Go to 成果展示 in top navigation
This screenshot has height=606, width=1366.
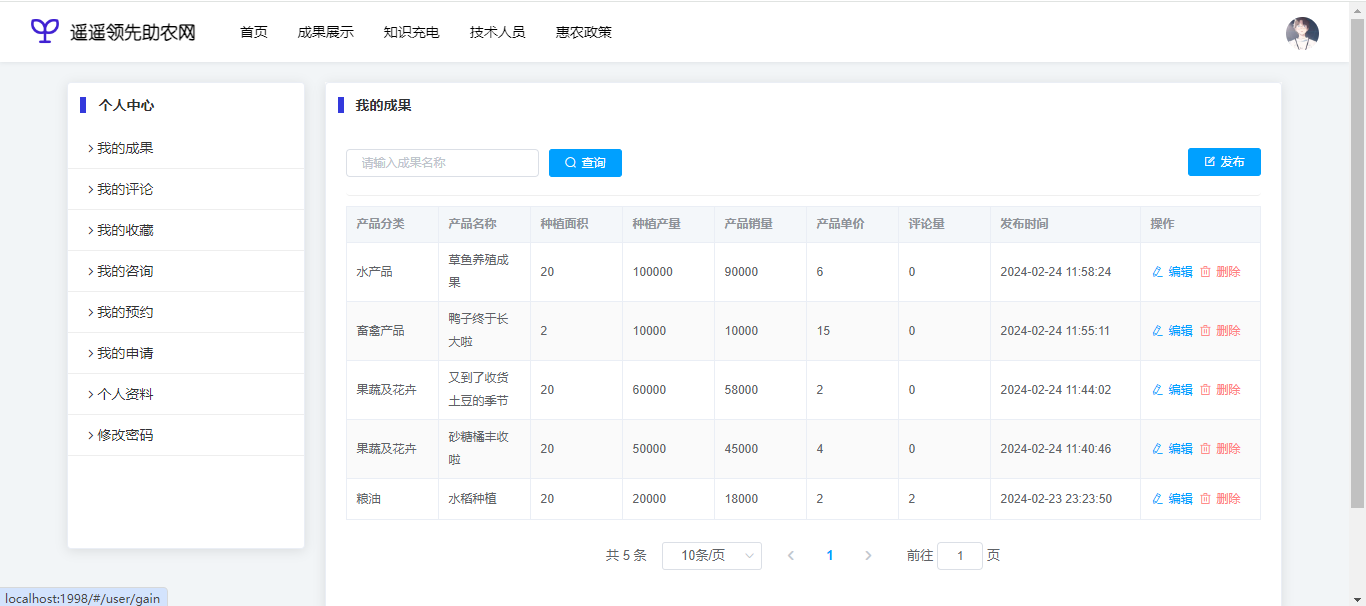coord(325,32)
